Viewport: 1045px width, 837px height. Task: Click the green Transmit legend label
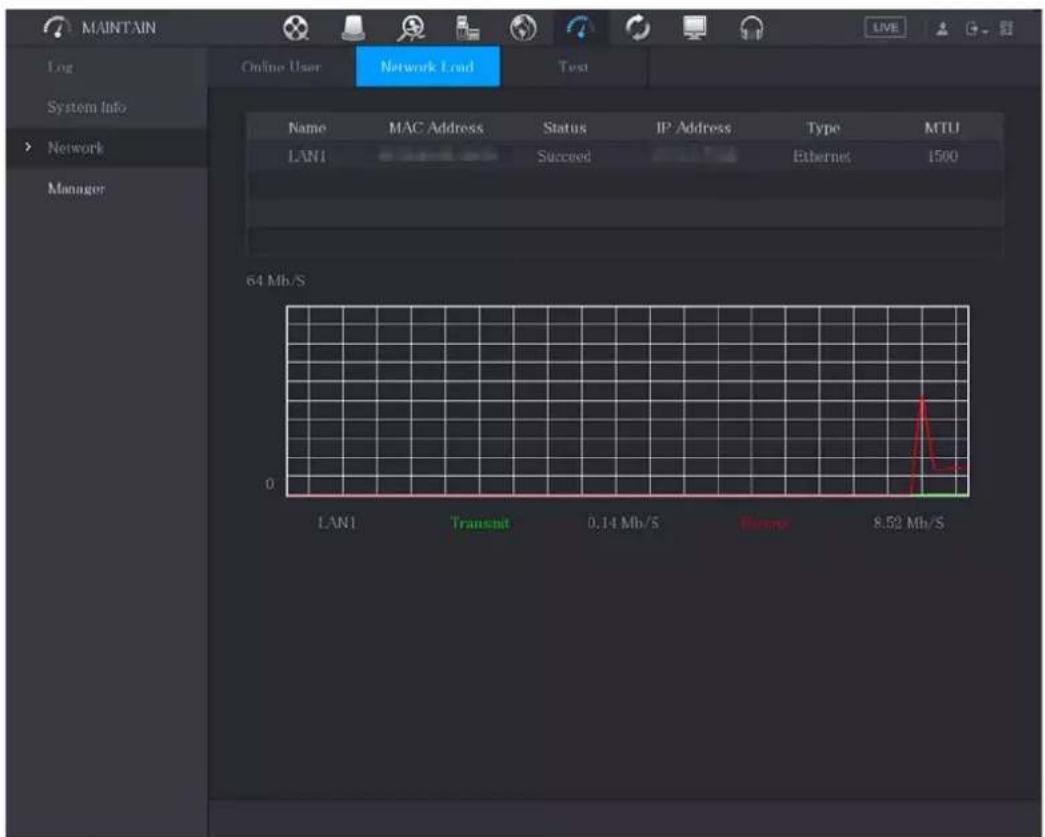point(480,522)
